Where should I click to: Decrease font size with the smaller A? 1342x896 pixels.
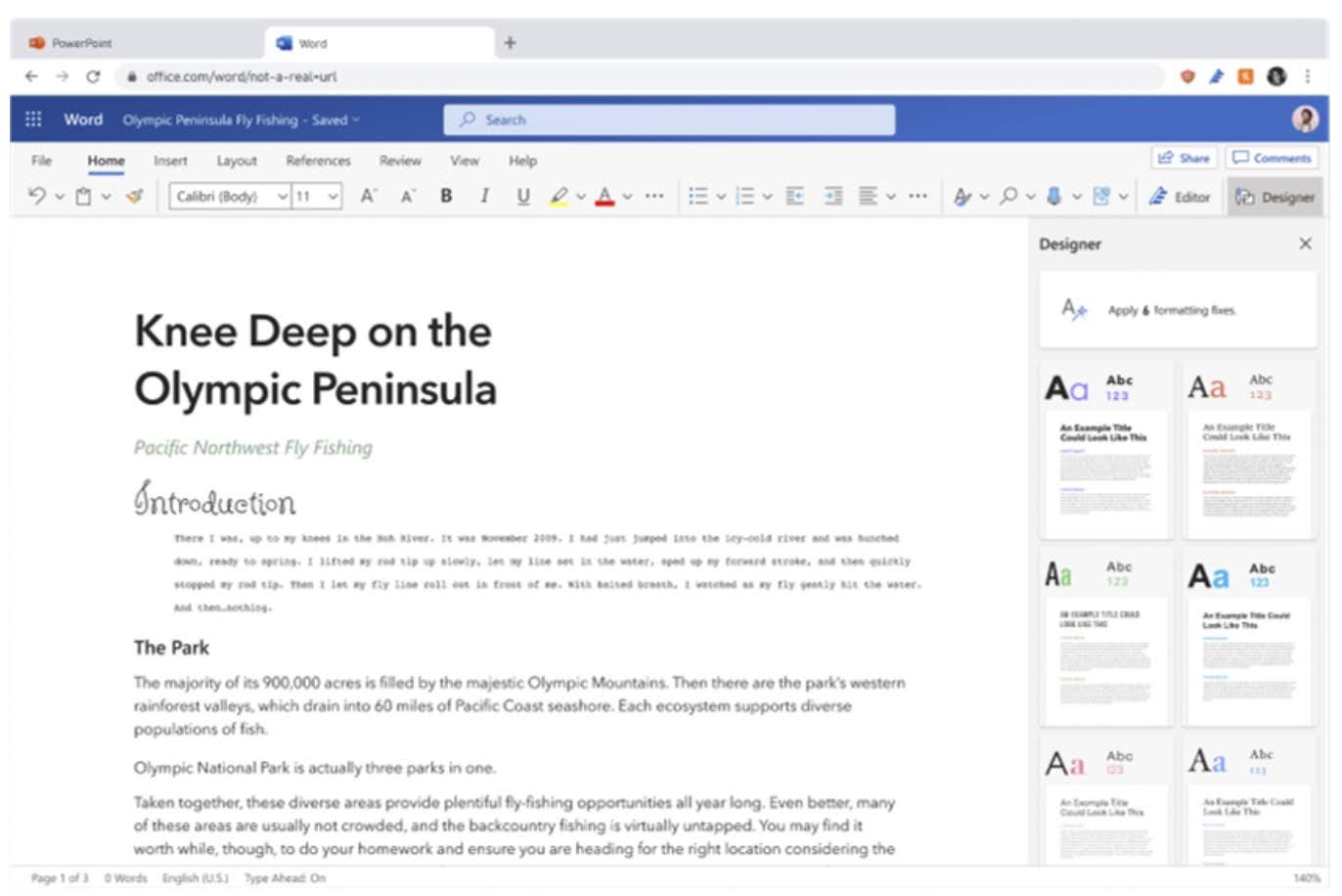[x=408, y=196]
